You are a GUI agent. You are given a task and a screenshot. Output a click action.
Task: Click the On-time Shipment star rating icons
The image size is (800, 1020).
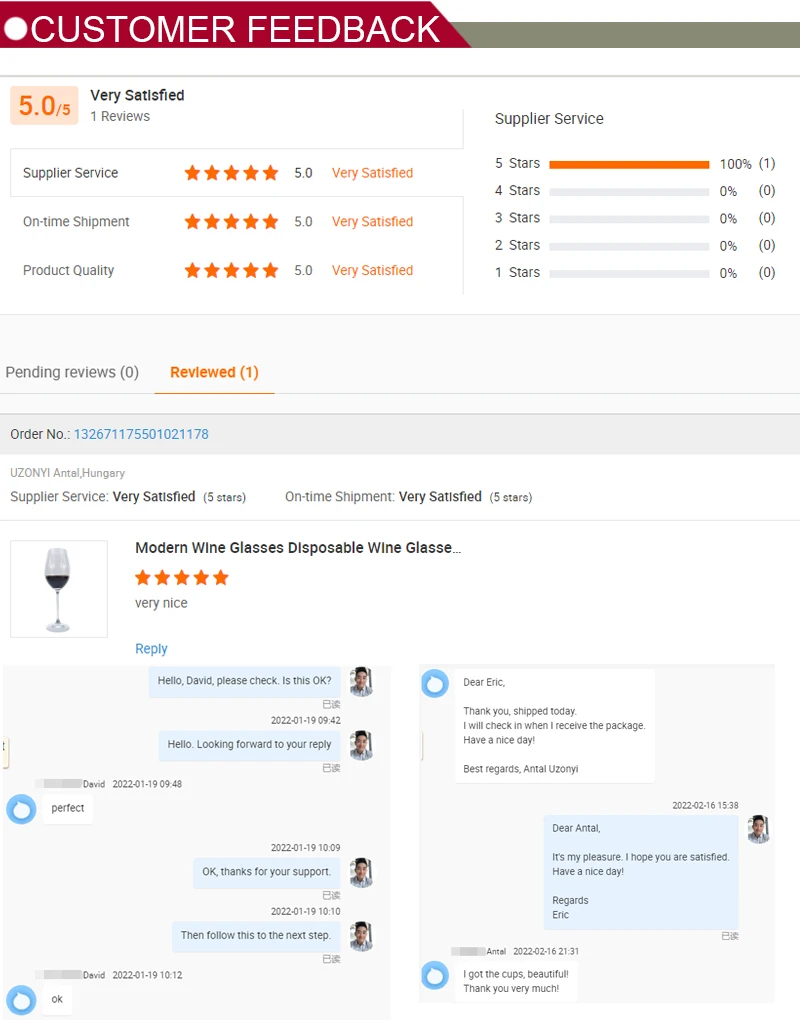[x=231, y=222]
